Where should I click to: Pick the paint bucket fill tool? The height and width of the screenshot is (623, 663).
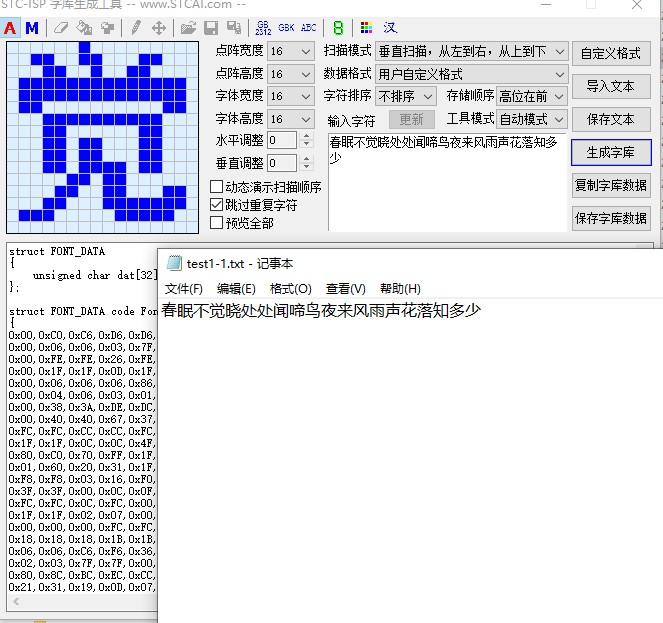84,28
